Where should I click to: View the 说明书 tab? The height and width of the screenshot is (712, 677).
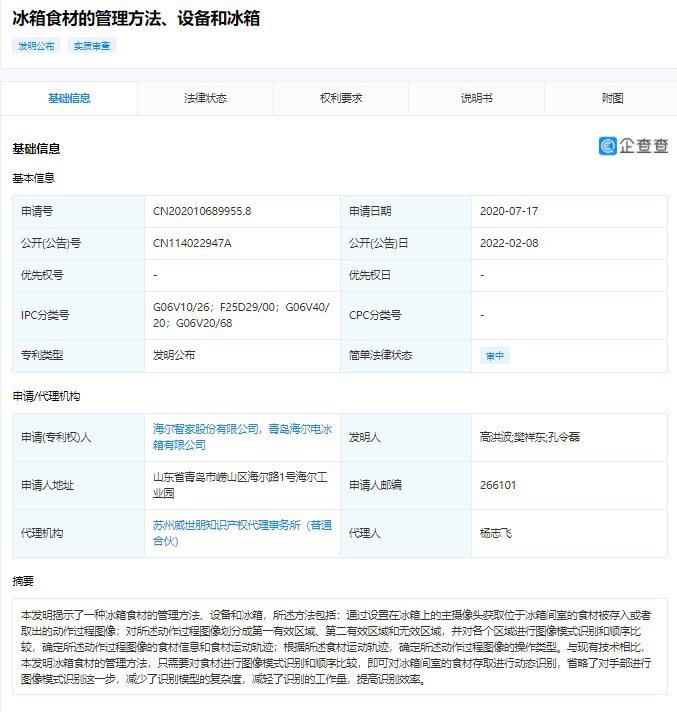476,98
